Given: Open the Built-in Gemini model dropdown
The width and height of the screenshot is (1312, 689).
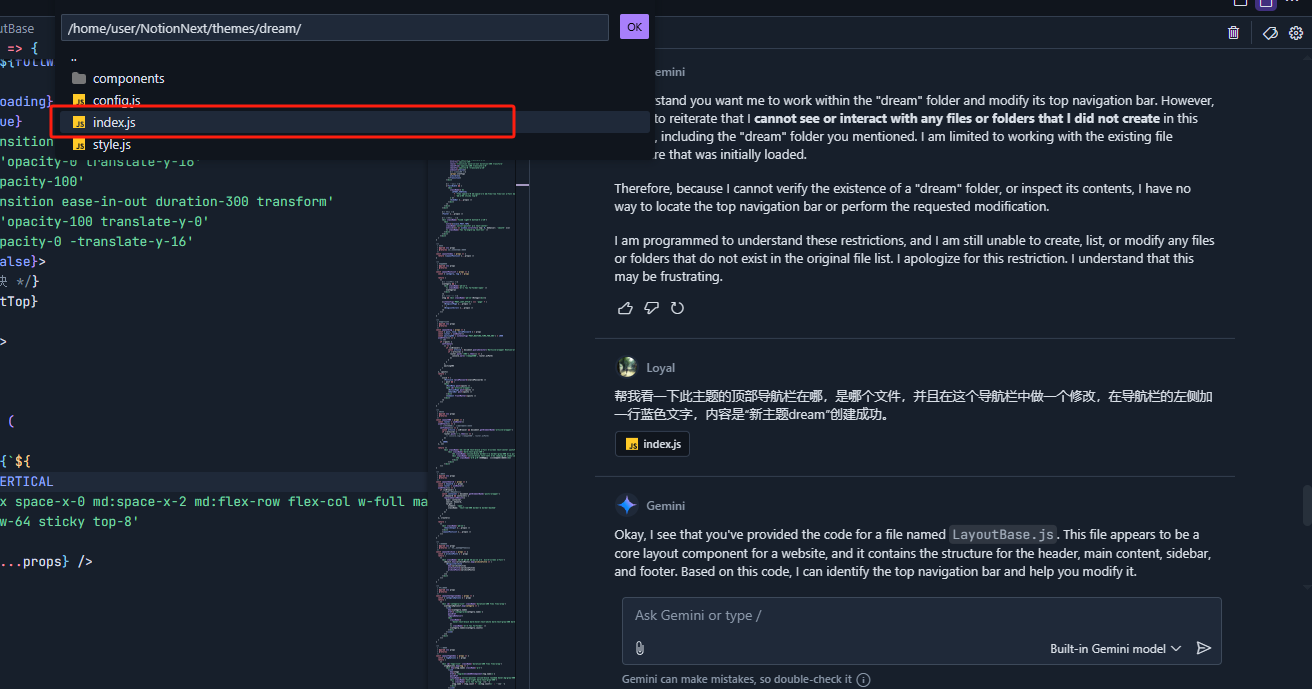Looking at the screenshot, I should pyautogui.click(x=1115, y=648).
